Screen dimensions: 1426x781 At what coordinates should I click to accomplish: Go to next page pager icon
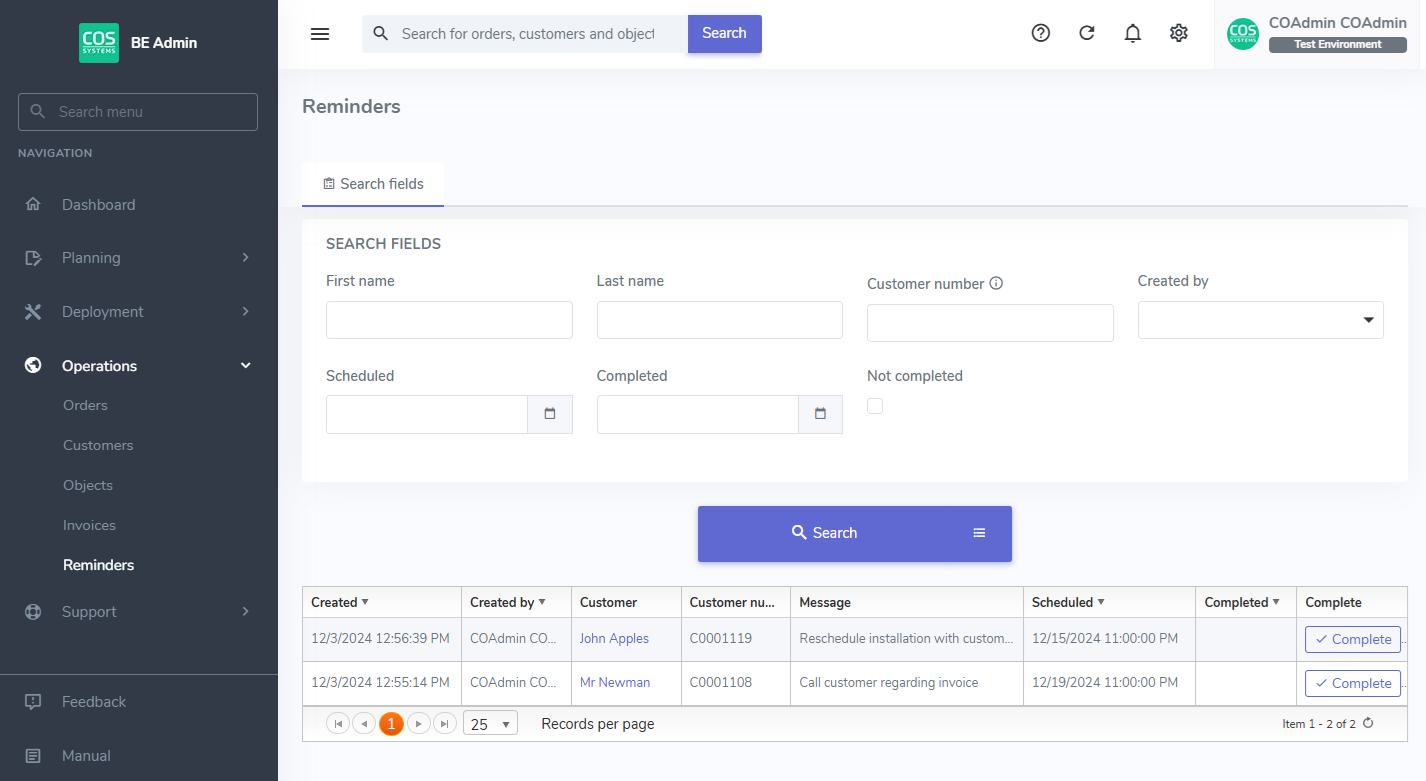[x=419, y=724]
